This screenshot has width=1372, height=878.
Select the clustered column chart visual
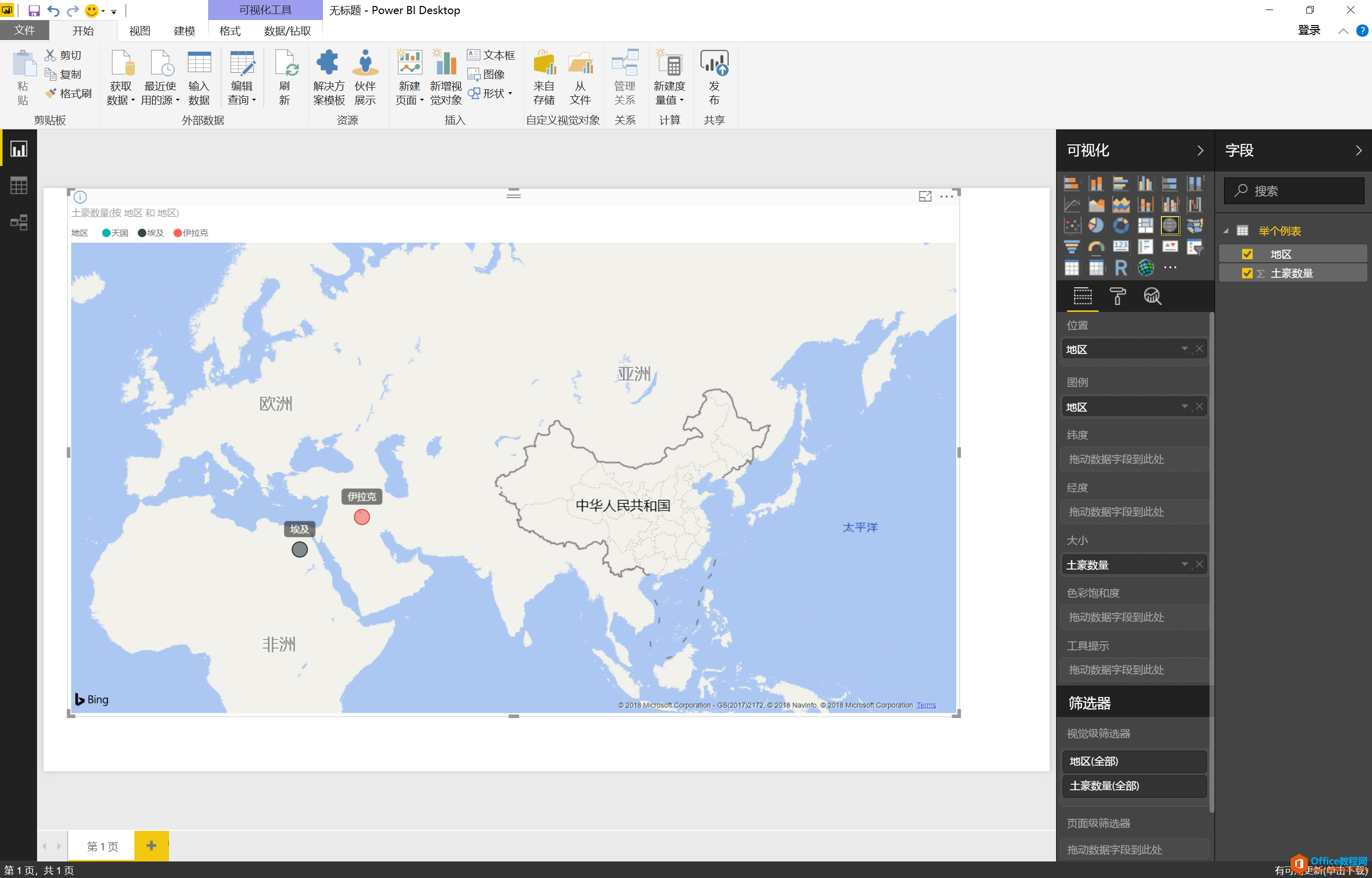tap(1145, 184)
